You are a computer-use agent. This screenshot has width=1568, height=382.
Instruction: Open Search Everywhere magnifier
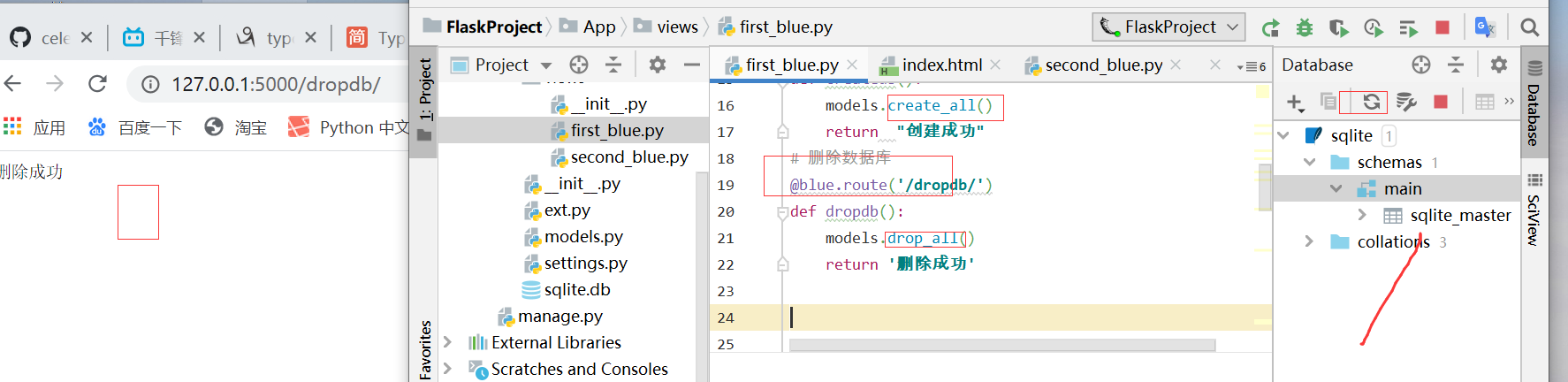coord(1530,27)
